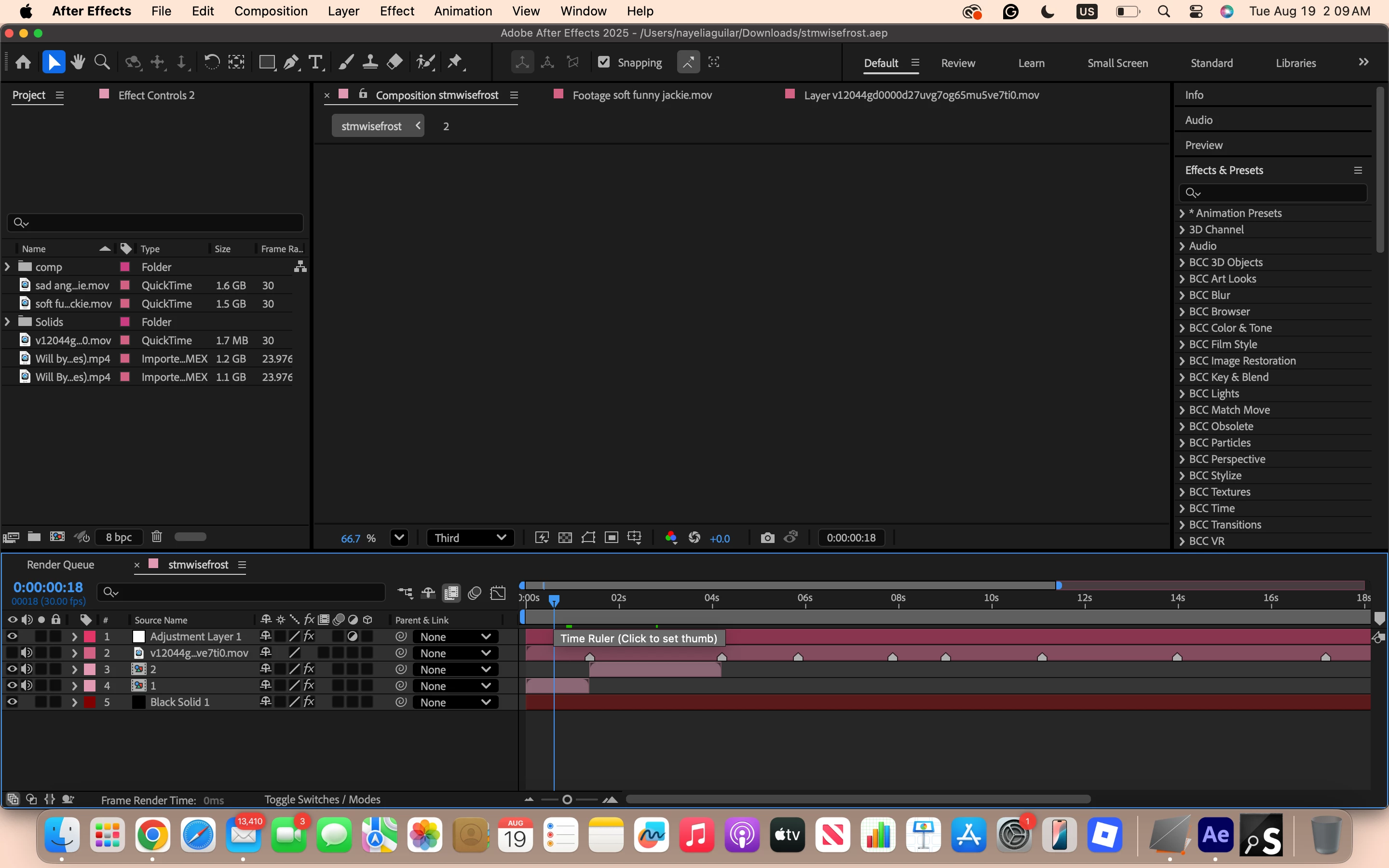Select the Type tool
Screen dimensions: 1389x868
[315, 62]
